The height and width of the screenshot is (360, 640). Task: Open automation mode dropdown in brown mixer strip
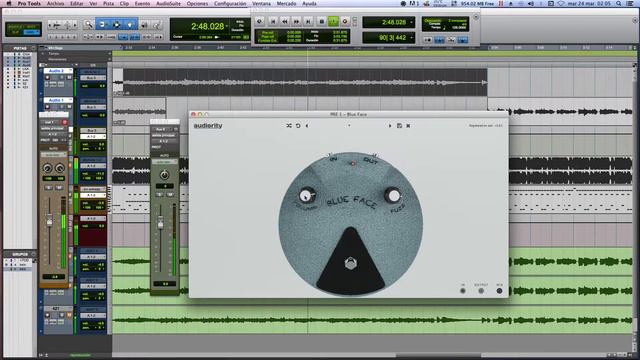53,155
